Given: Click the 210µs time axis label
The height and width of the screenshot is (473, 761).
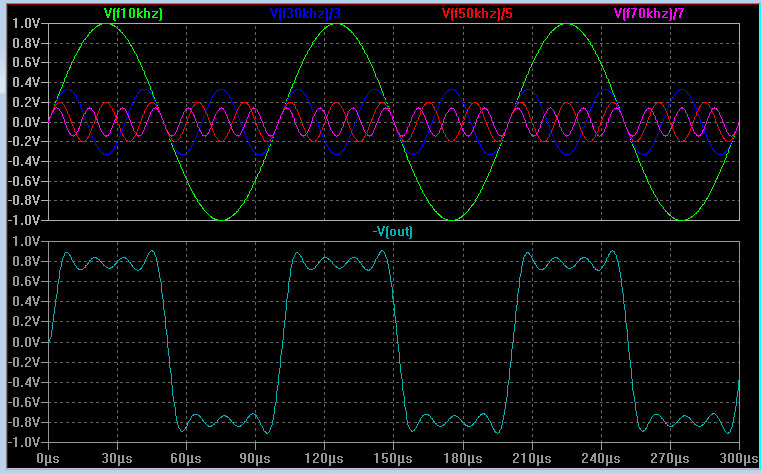Looking at the screenshot, I should tap(532, 458).
